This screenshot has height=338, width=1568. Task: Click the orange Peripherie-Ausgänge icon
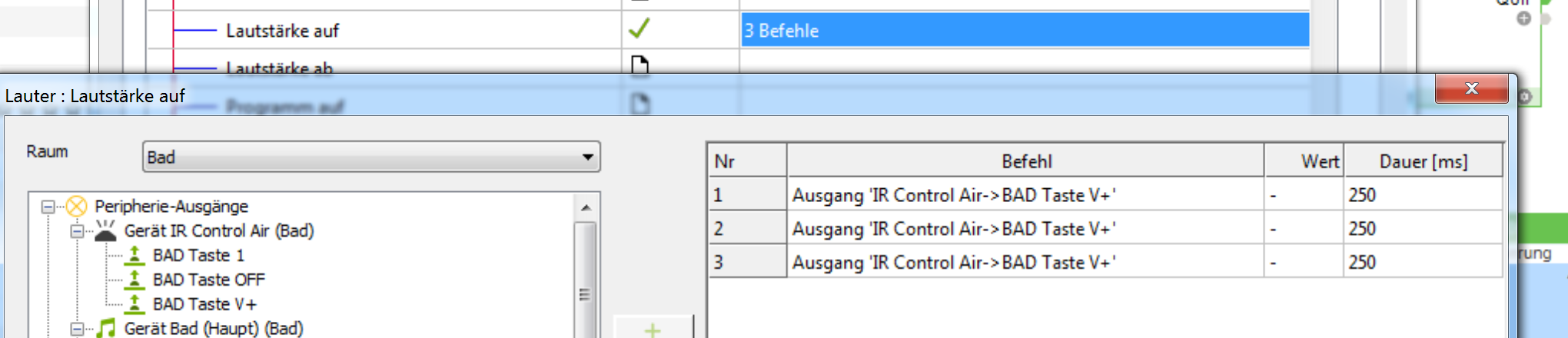76,206
